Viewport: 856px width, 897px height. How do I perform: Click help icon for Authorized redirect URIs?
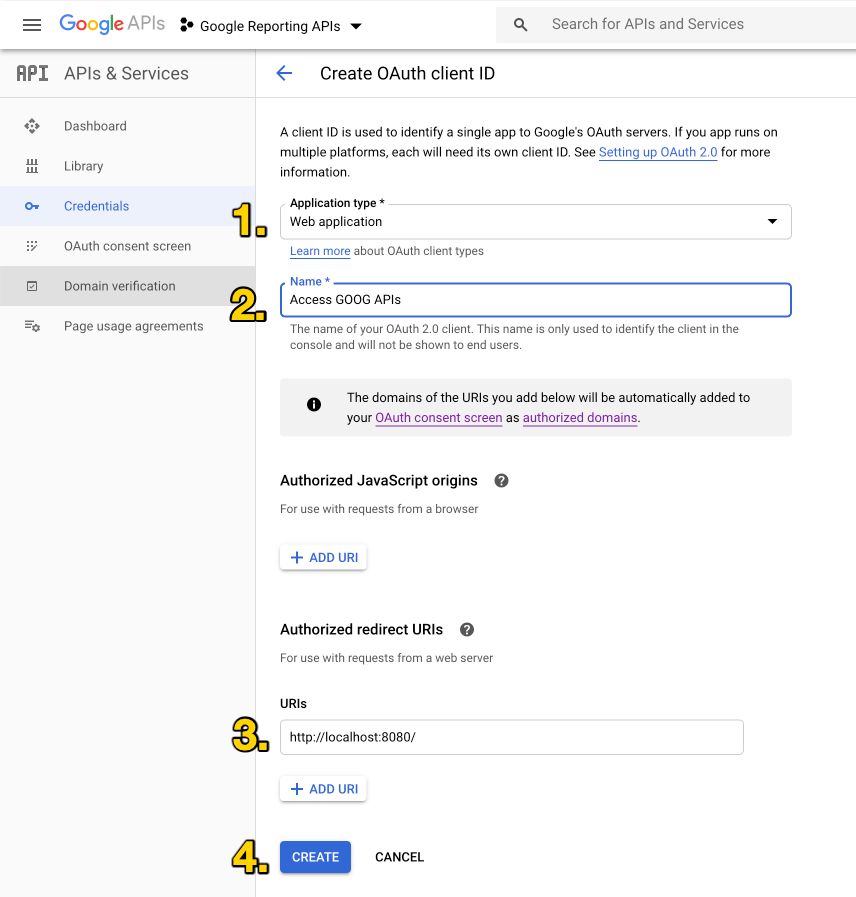point(467,630)
